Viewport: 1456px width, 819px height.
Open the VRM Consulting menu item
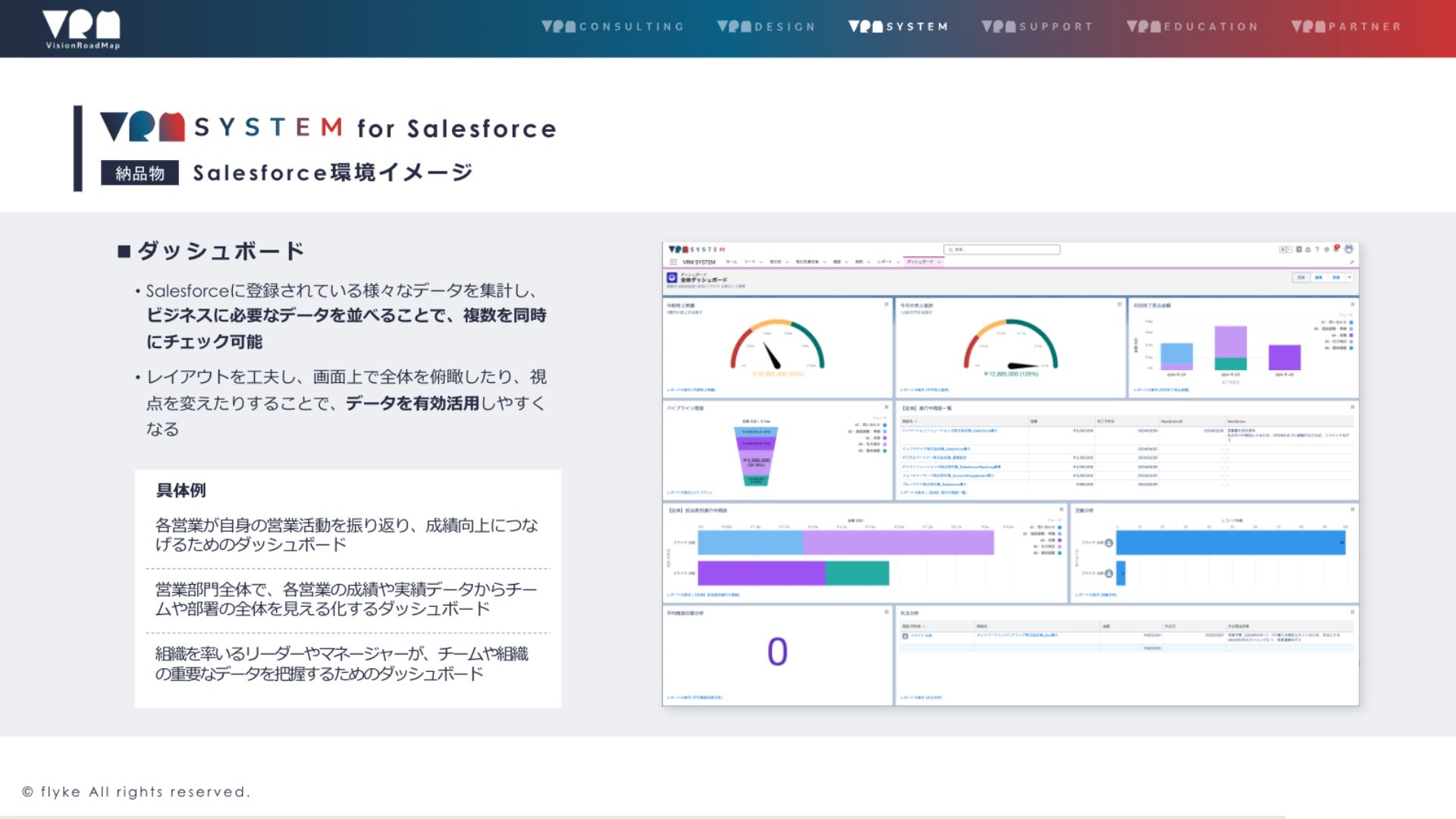(613, 27)
